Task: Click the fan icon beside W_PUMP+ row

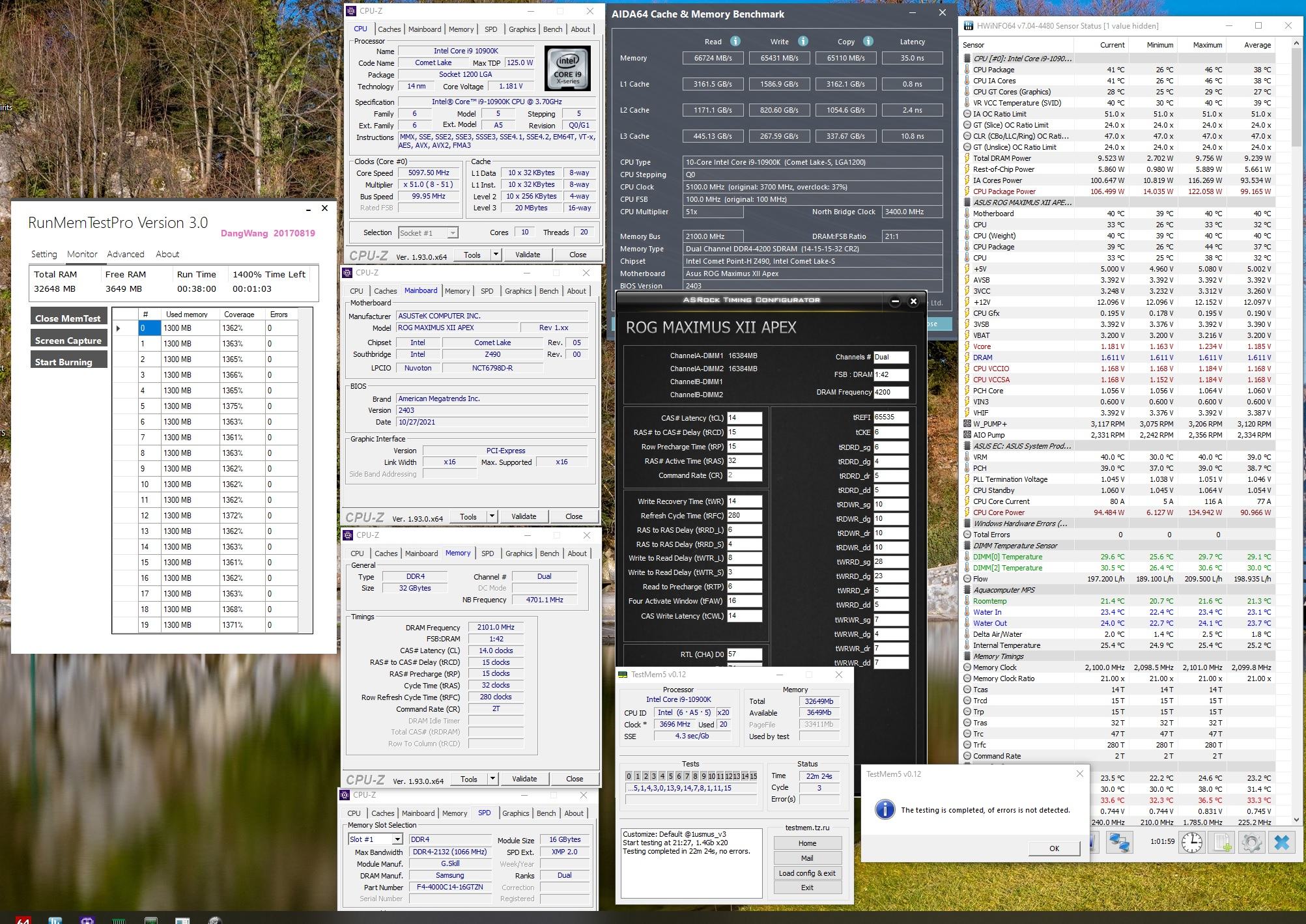Action: point(967,424)
